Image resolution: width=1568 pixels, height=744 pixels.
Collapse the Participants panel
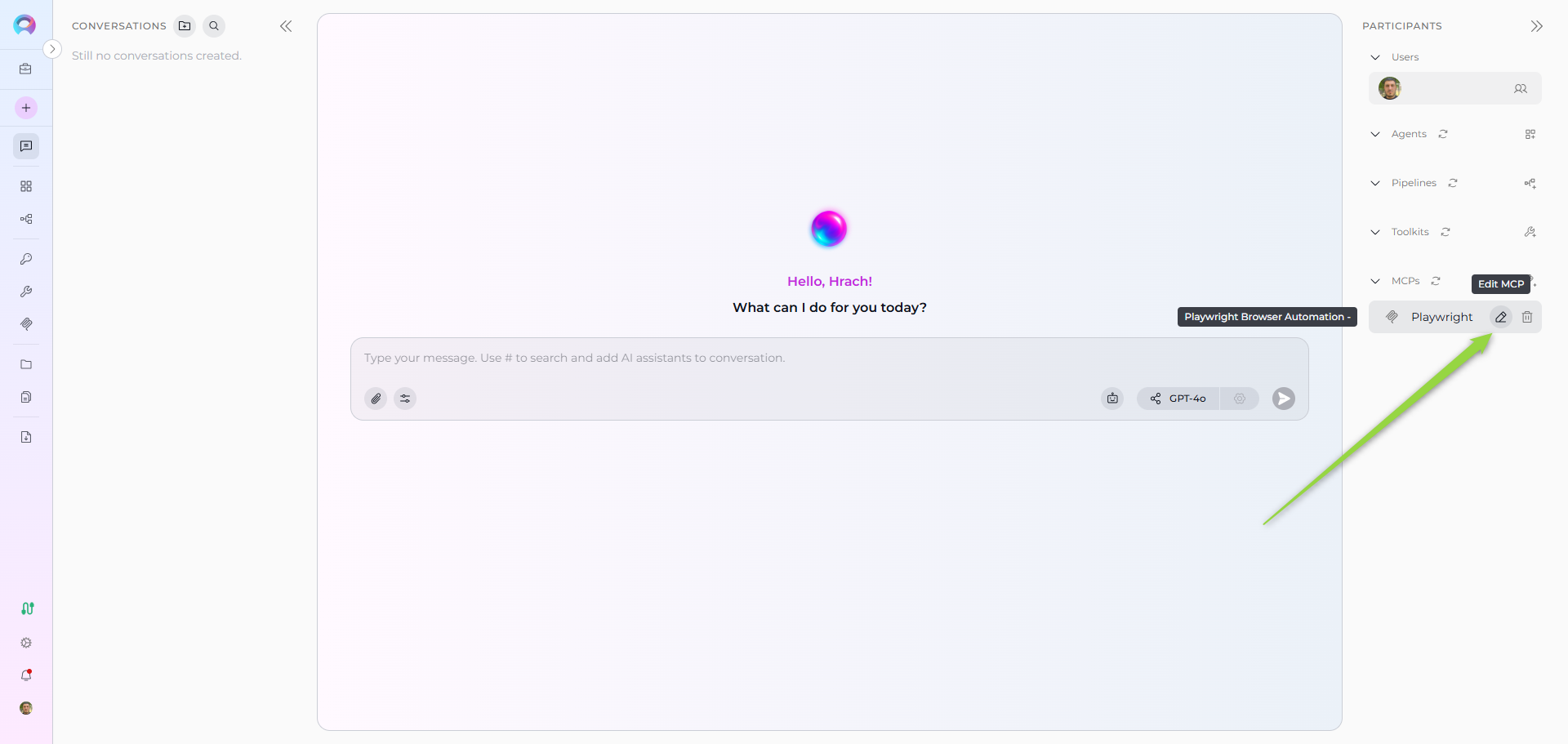click(x=1536, y=26)
